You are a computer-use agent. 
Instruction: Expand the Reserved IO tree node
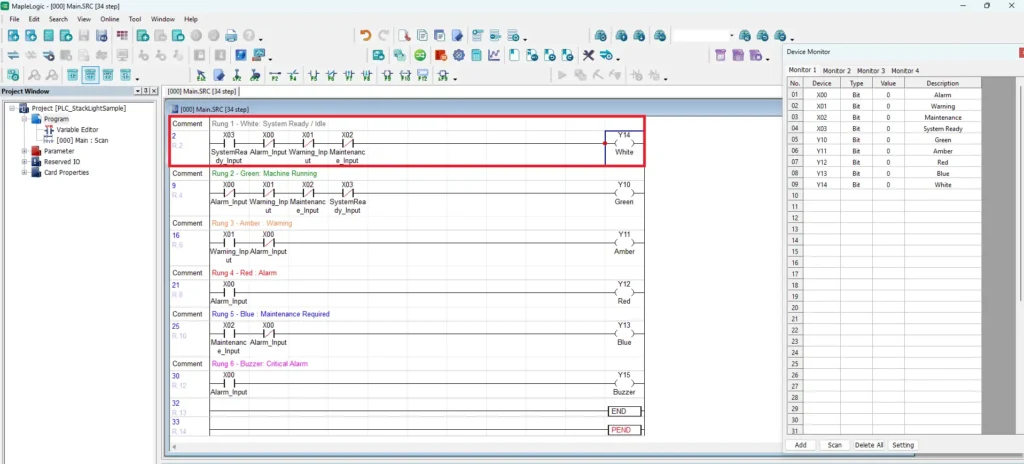click(x=25, y=161)
